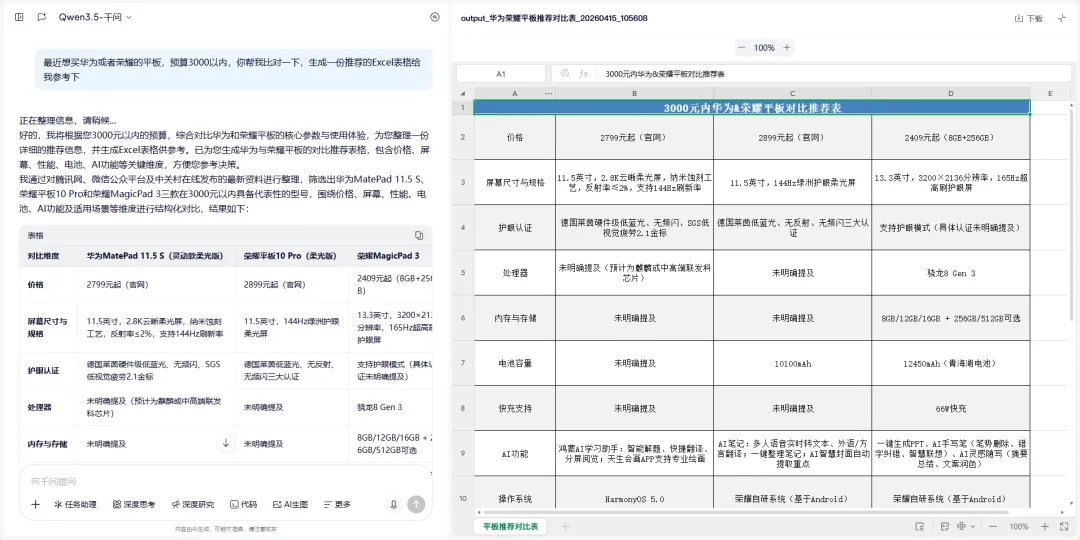
Task: Select column B header
Action: (634, 94)
